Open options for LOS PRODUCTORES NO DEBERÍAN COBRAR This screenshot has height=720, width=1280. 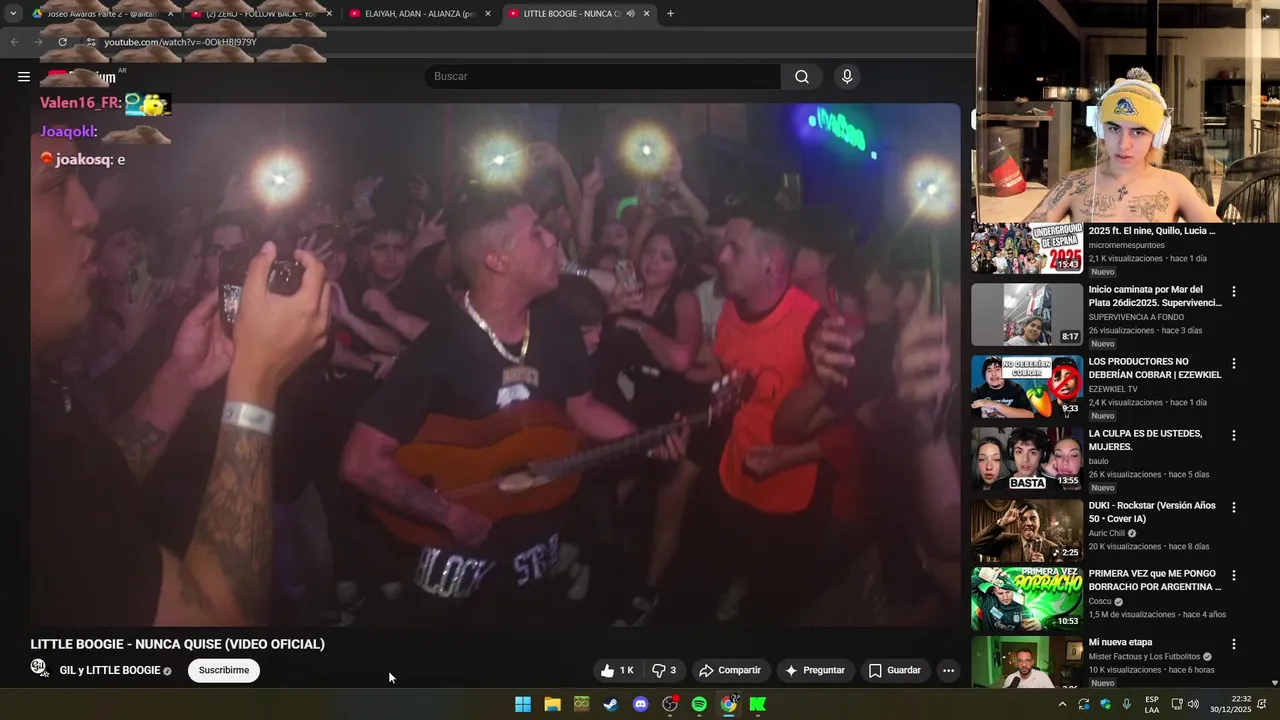click(1233, 364)
